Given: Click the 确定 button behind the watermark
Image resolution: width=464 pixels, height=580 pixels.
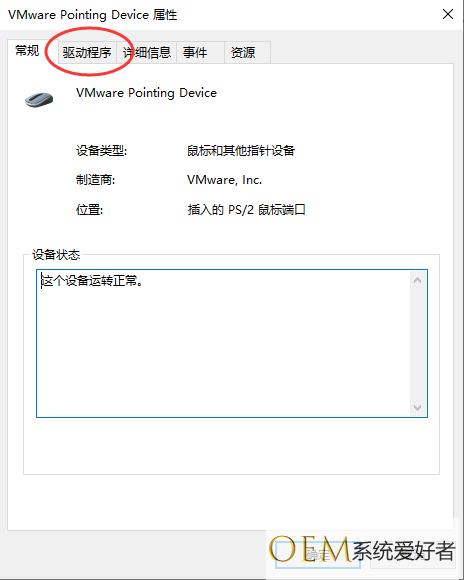Looking at the screenshot, I should (x=317, y=554).
